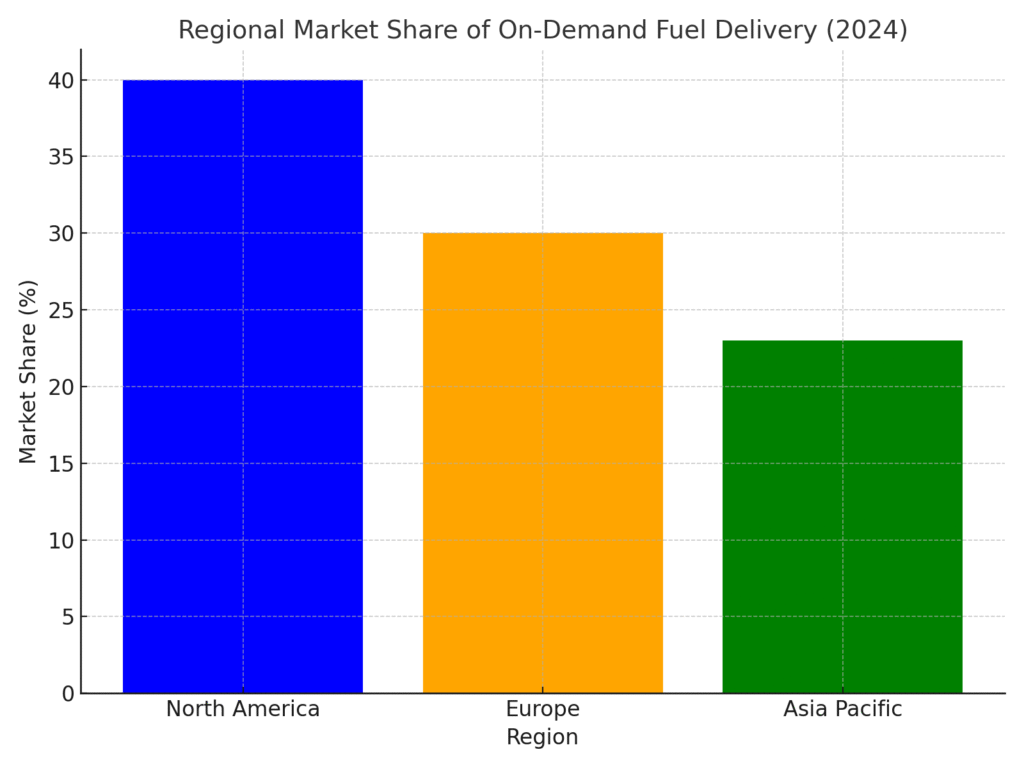Click the Region x-axis title
Image resolution: width=1024 pixels, height=768 pixels.
click(542, 737)
